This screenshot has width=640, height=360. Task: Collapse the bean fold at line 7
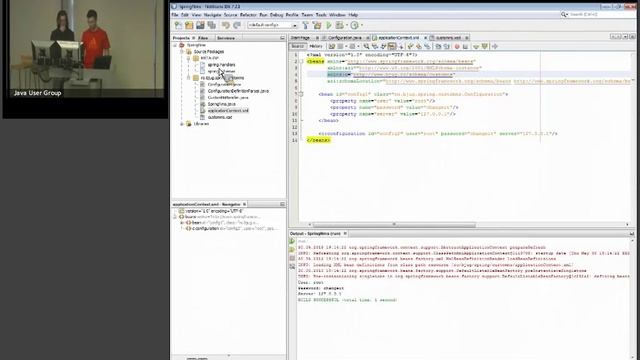pos(302,94)
